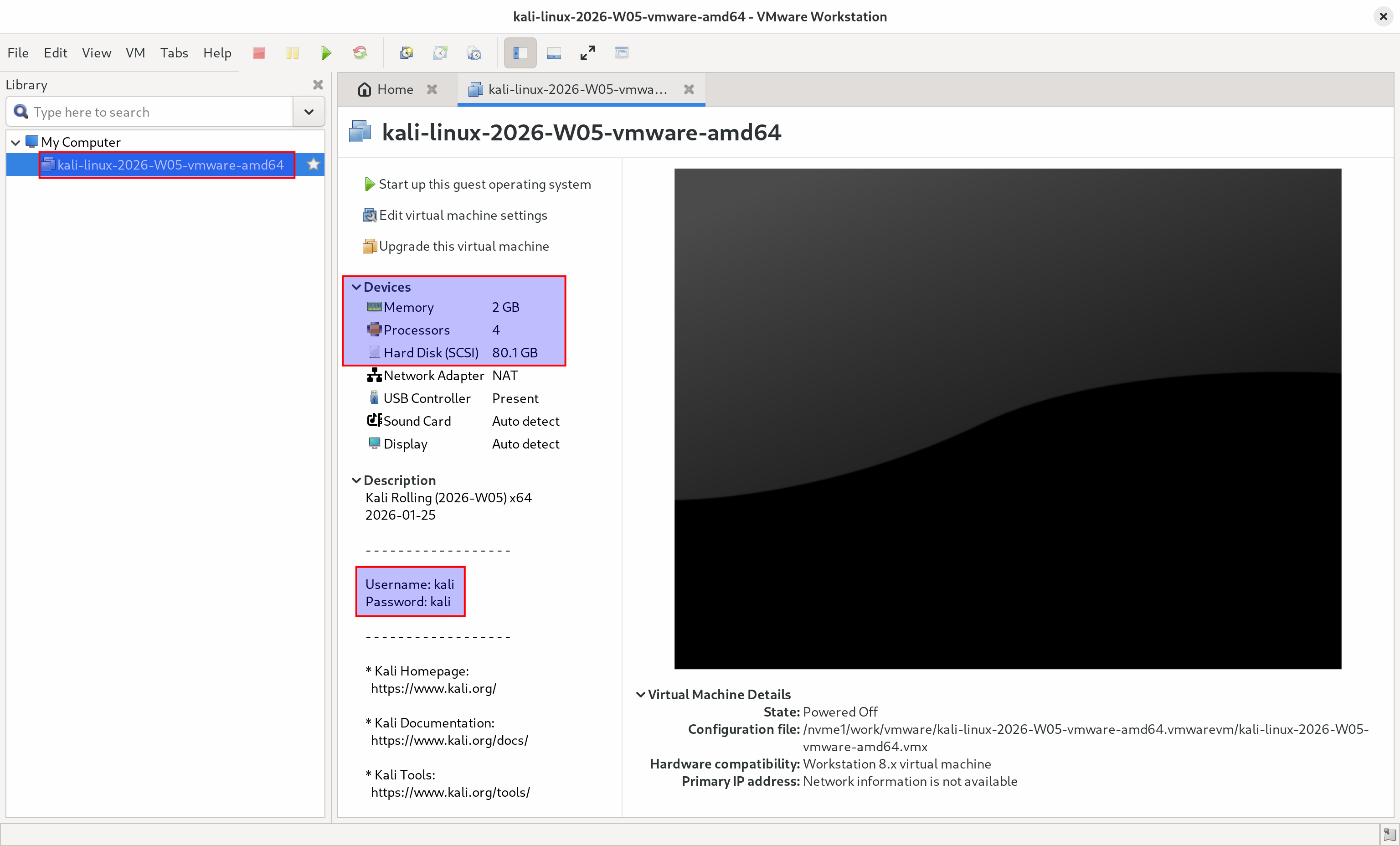Close the Home tab
1400x846 pixels.
tap(432, 89)
